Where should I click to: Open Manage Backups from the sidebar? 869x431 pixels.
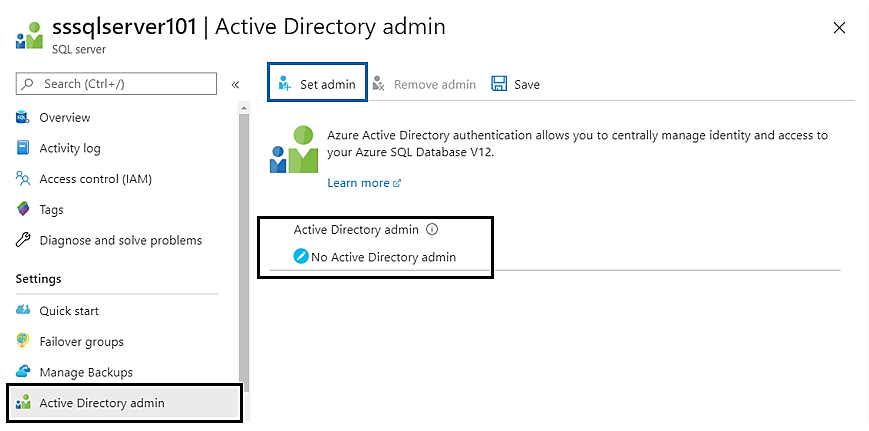86,372
